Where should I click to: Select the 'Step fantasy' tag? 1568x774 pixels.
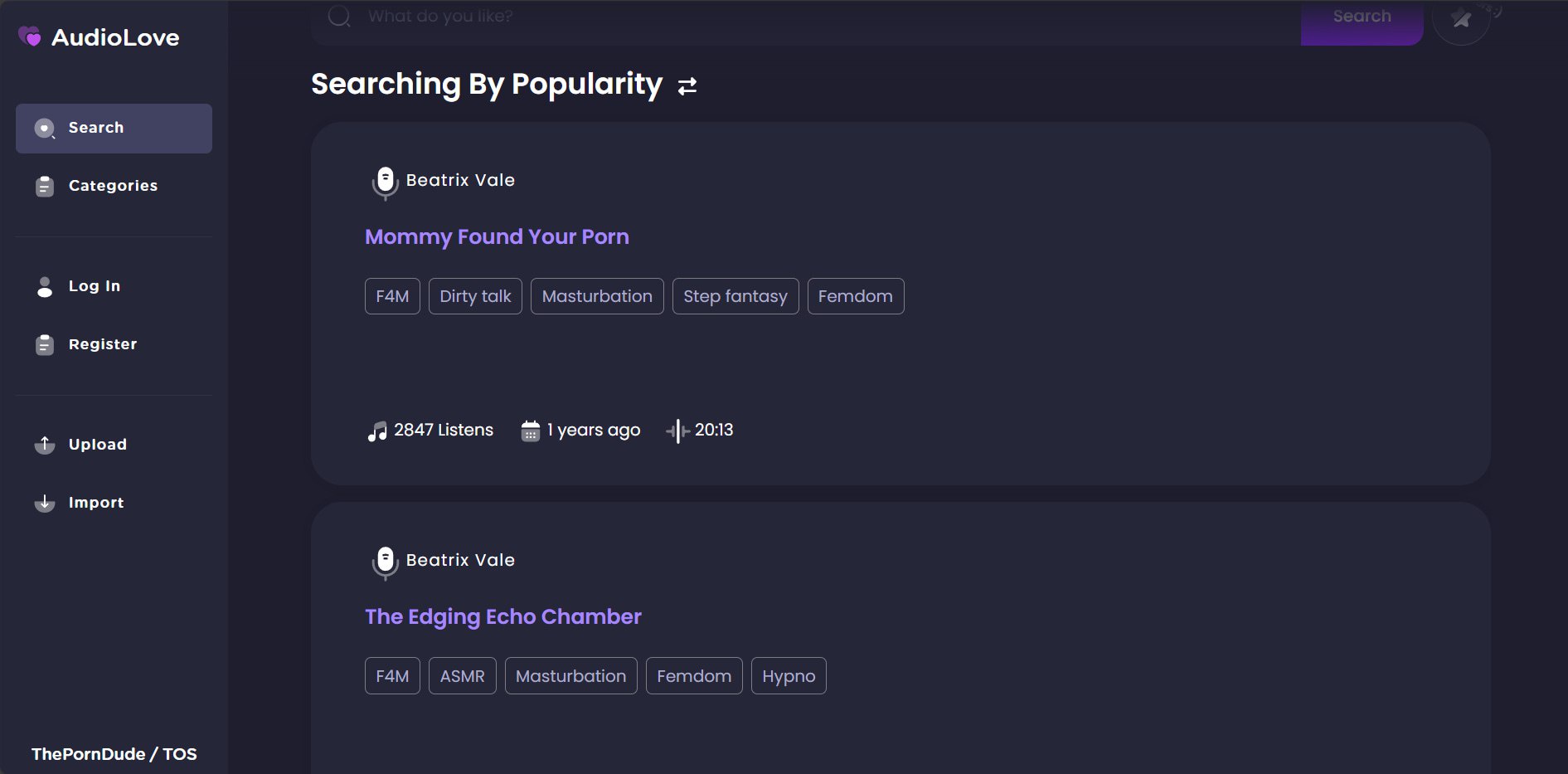click(735, 296)
